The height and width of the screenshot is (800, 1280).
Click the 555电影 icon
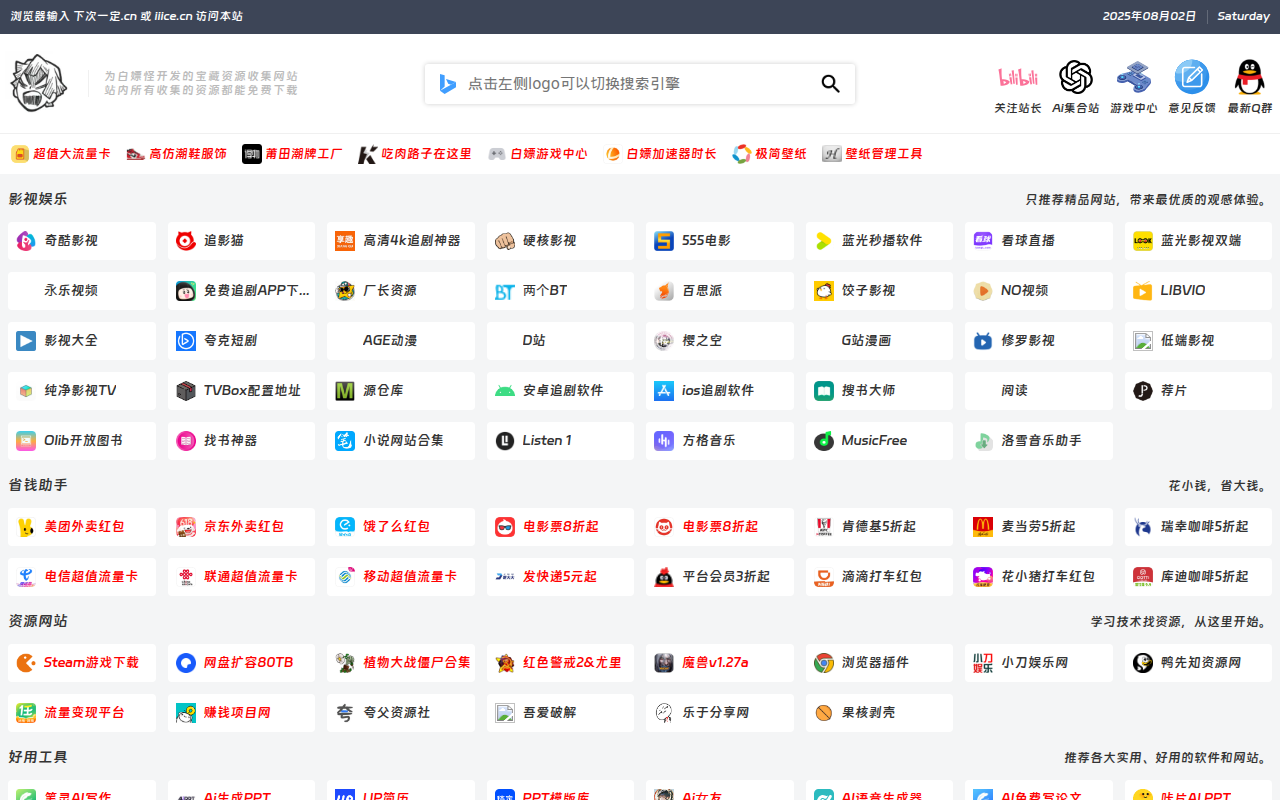point(664,241)
